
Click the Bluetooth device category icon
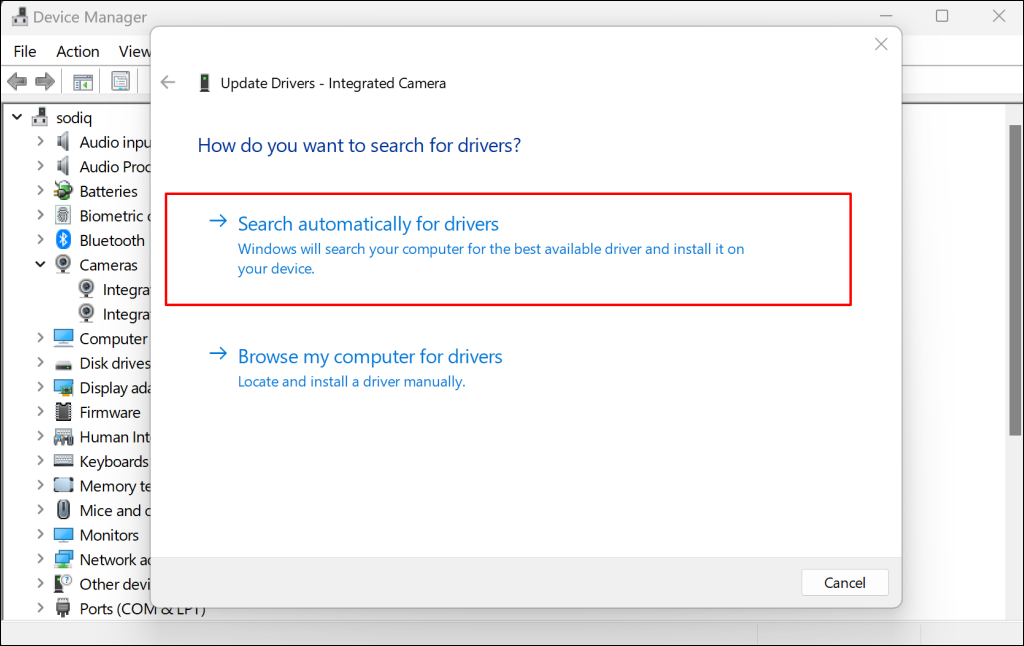[x=63, y=240]
